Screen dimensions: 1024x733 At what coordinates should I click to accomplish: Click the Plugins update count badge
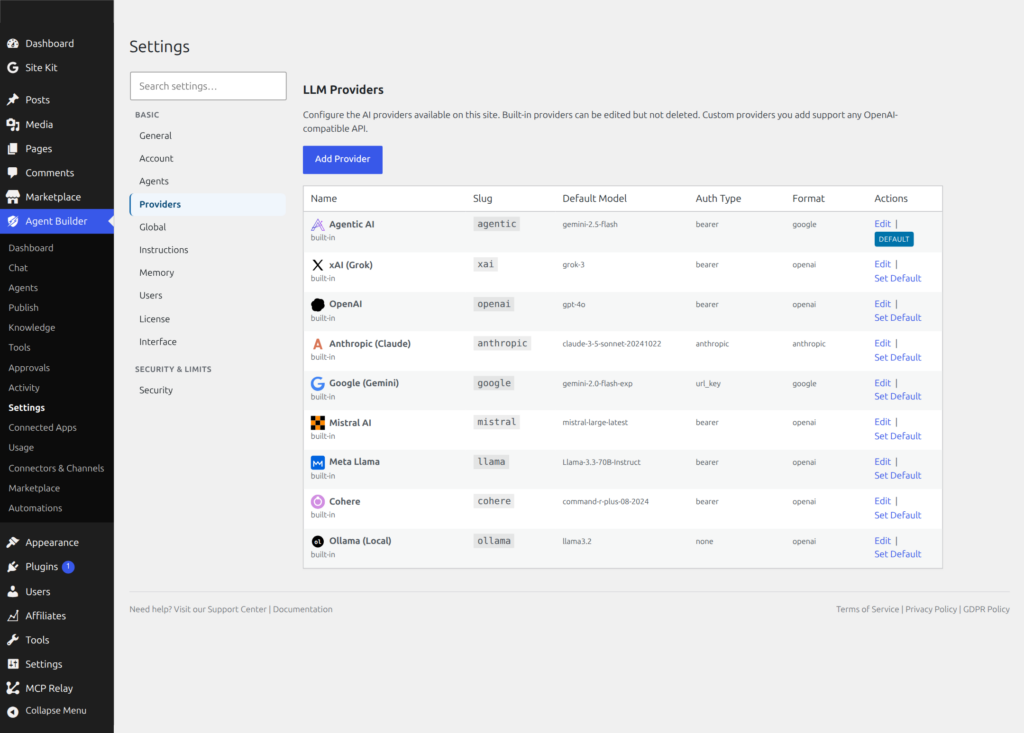(x=69, y=566)
